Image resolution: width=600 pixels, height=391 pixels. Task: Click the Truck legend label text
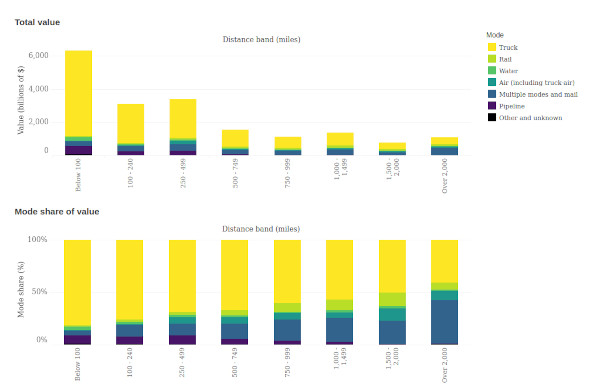(x=508, y=47)
